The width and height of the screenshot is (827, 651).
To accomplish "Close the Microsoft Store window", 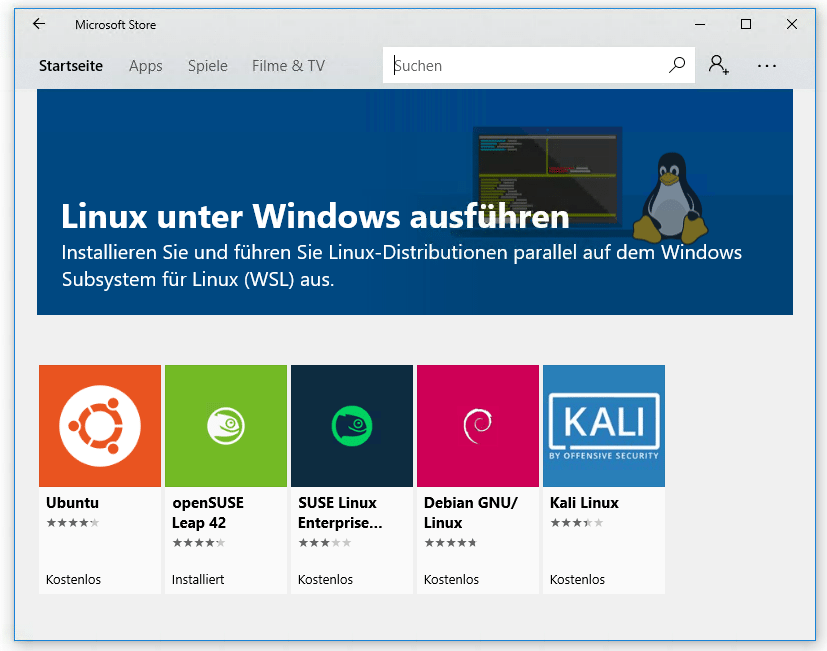I will [792, 24].
